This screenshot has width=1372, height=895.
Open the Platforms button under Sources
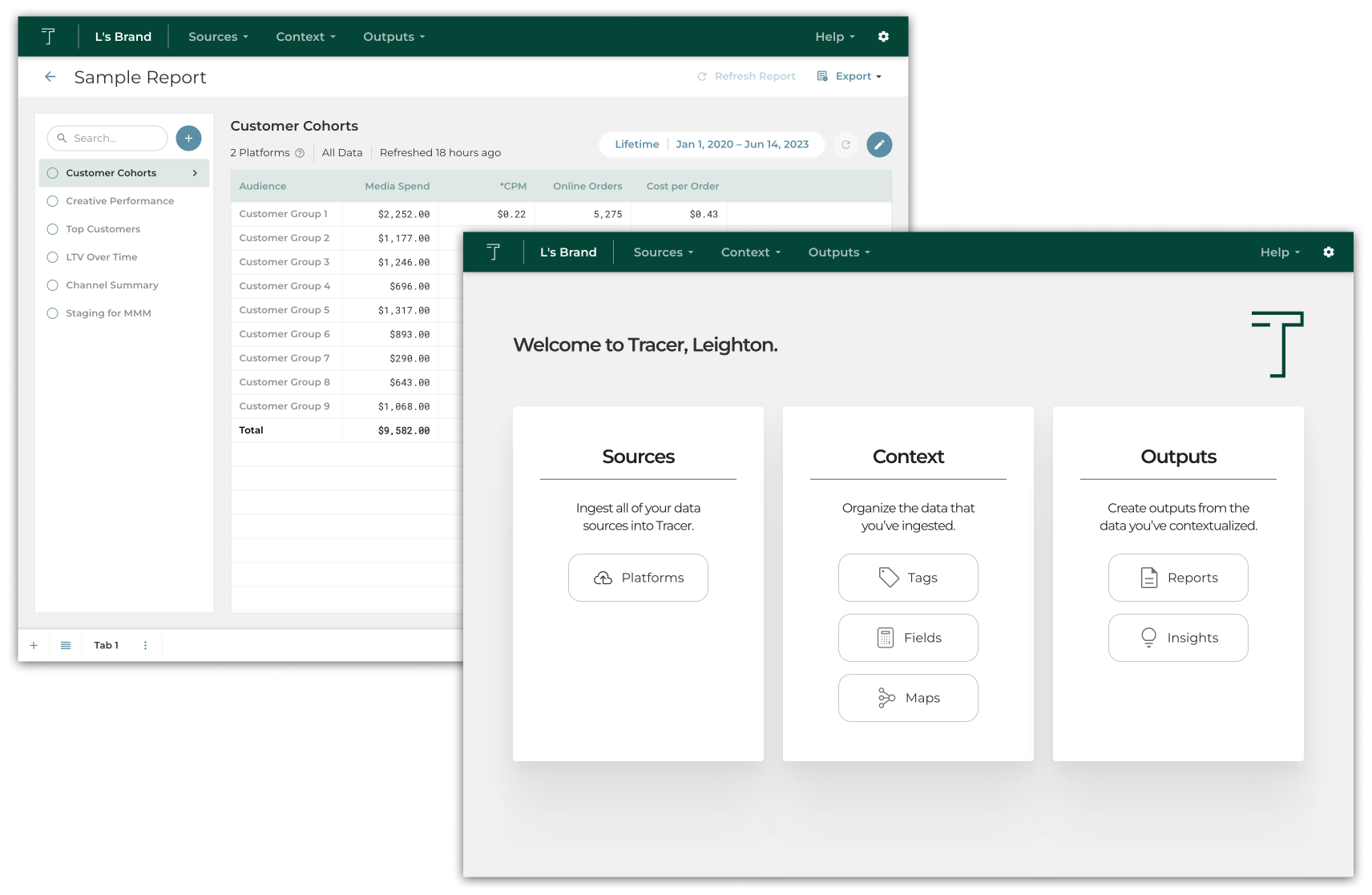[x=638, y=578]
